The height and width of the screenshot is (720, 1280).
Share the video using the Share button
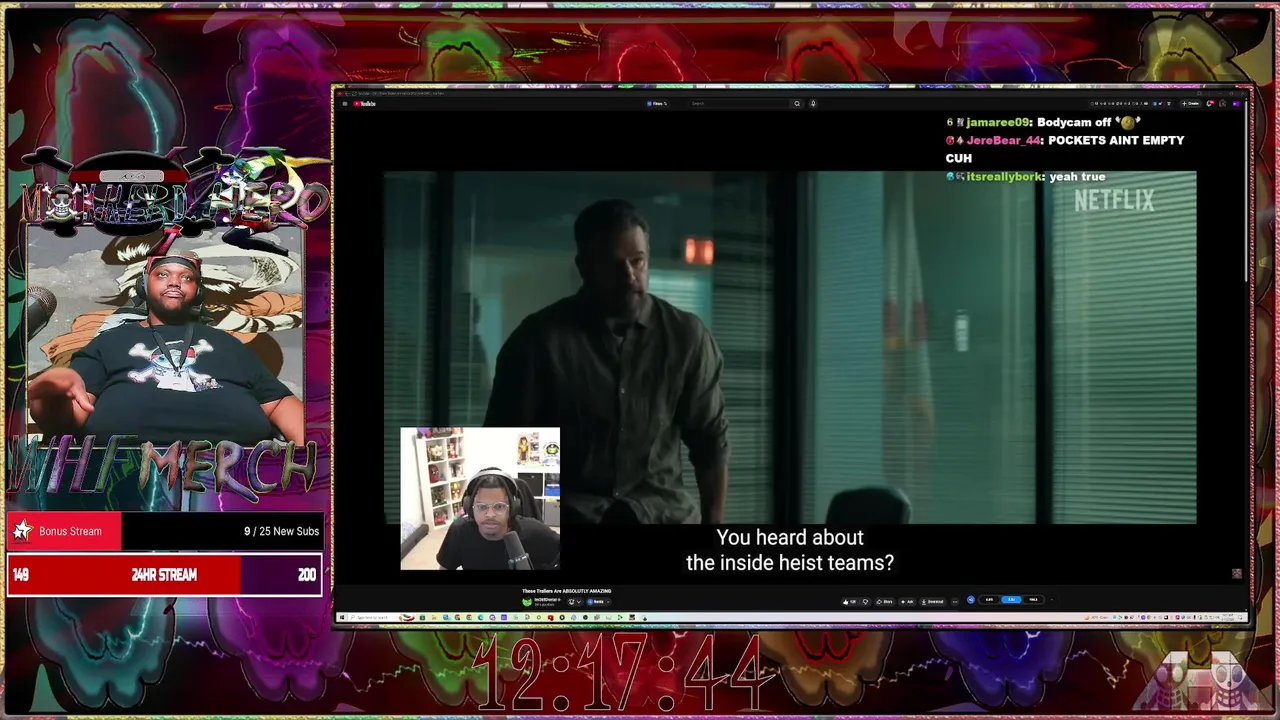pos(886,602)
